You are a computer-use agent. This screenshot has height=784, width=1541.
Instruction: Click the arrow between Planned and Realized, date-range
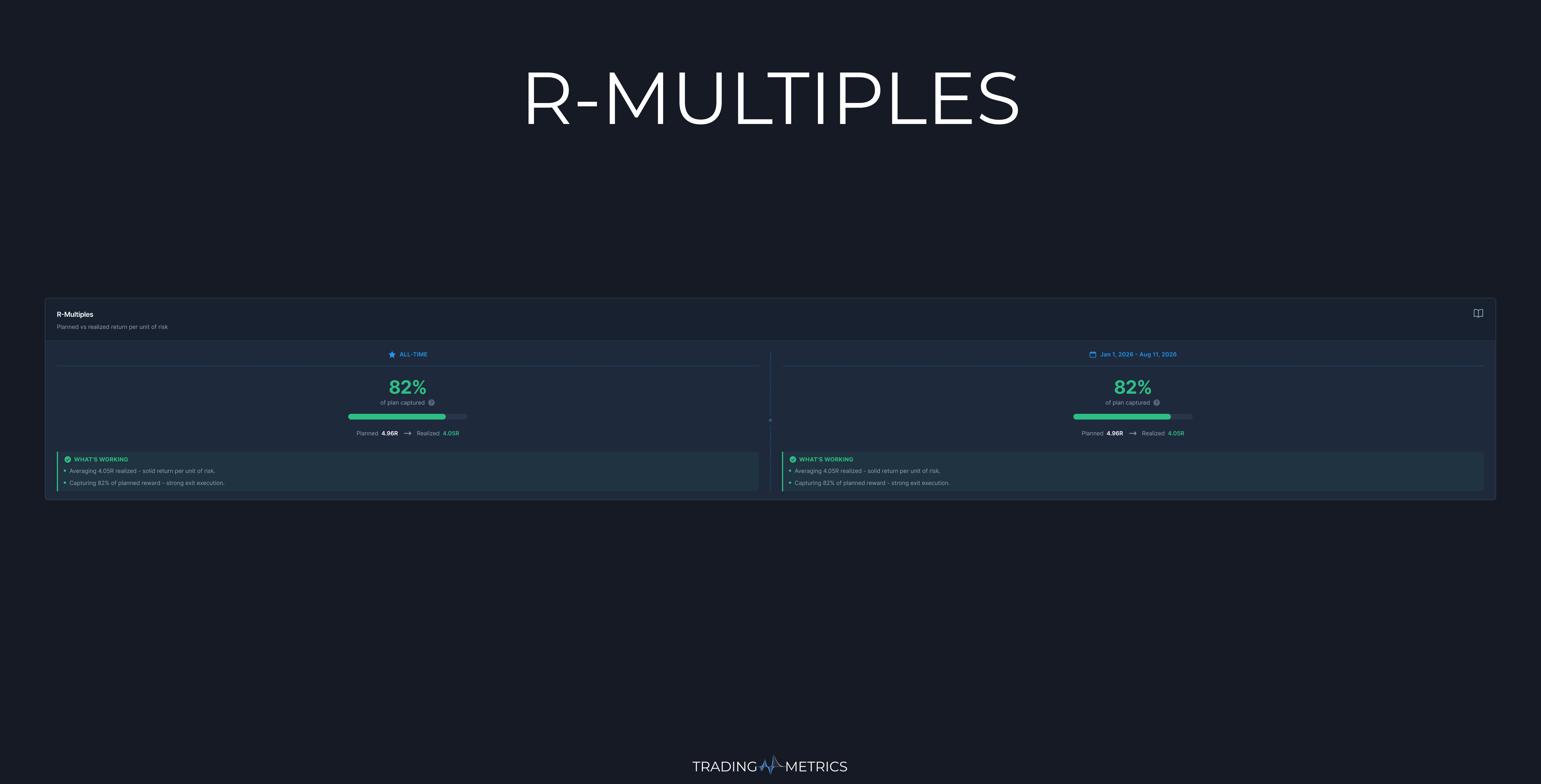coord(1132,434)
